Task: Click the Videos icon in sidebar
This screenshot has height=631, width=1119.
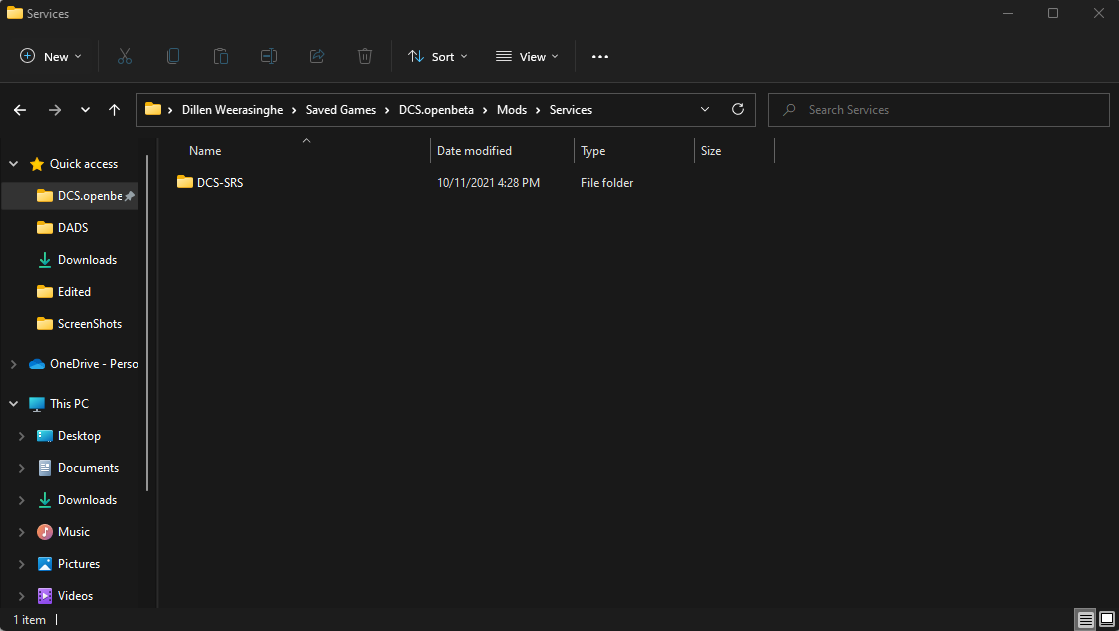Action: pos(45,595)
